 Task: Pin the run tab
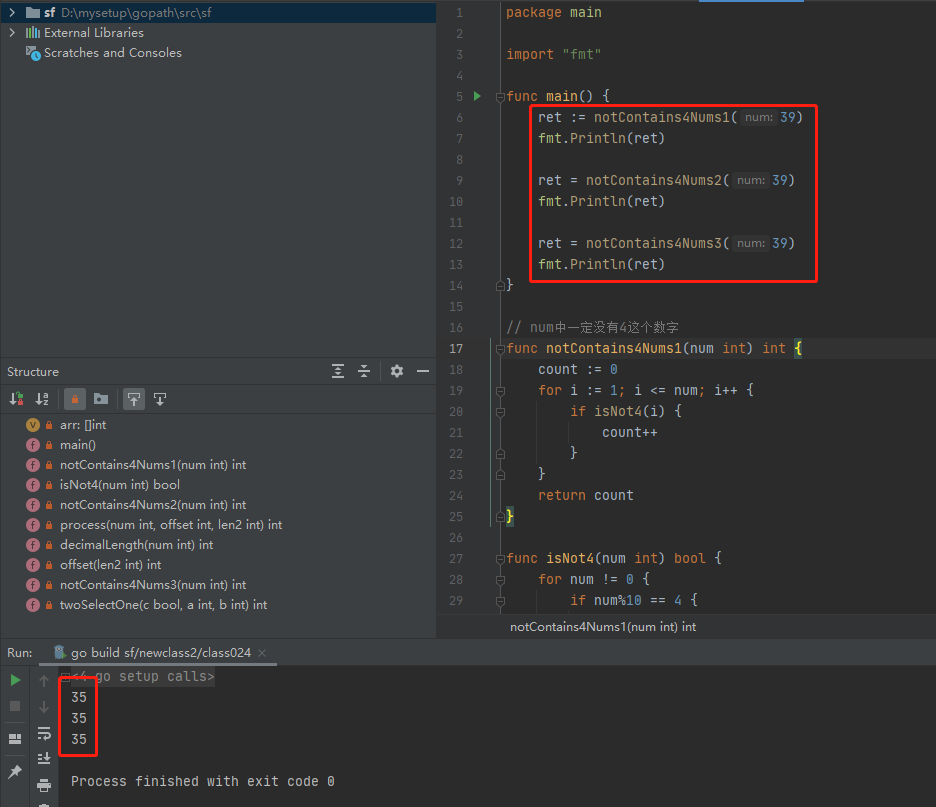click(x=16, y=771)
